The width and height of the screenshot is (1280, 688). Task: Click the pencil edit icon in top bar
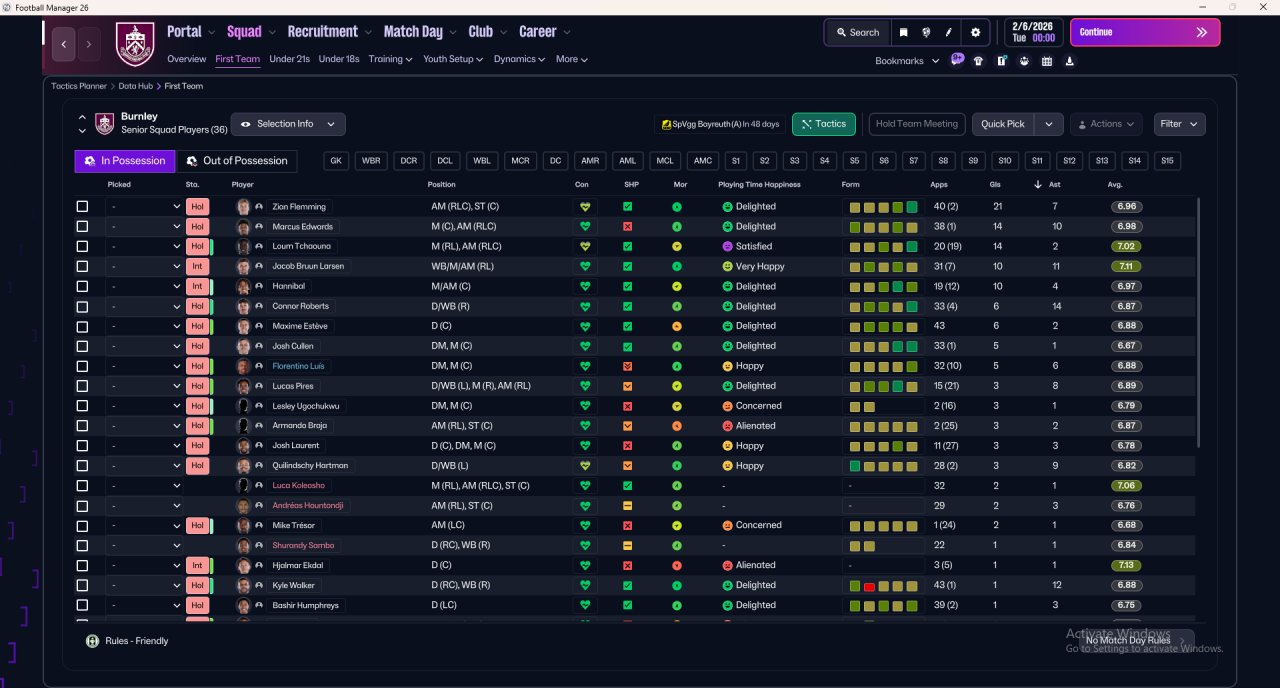(949, 32)
